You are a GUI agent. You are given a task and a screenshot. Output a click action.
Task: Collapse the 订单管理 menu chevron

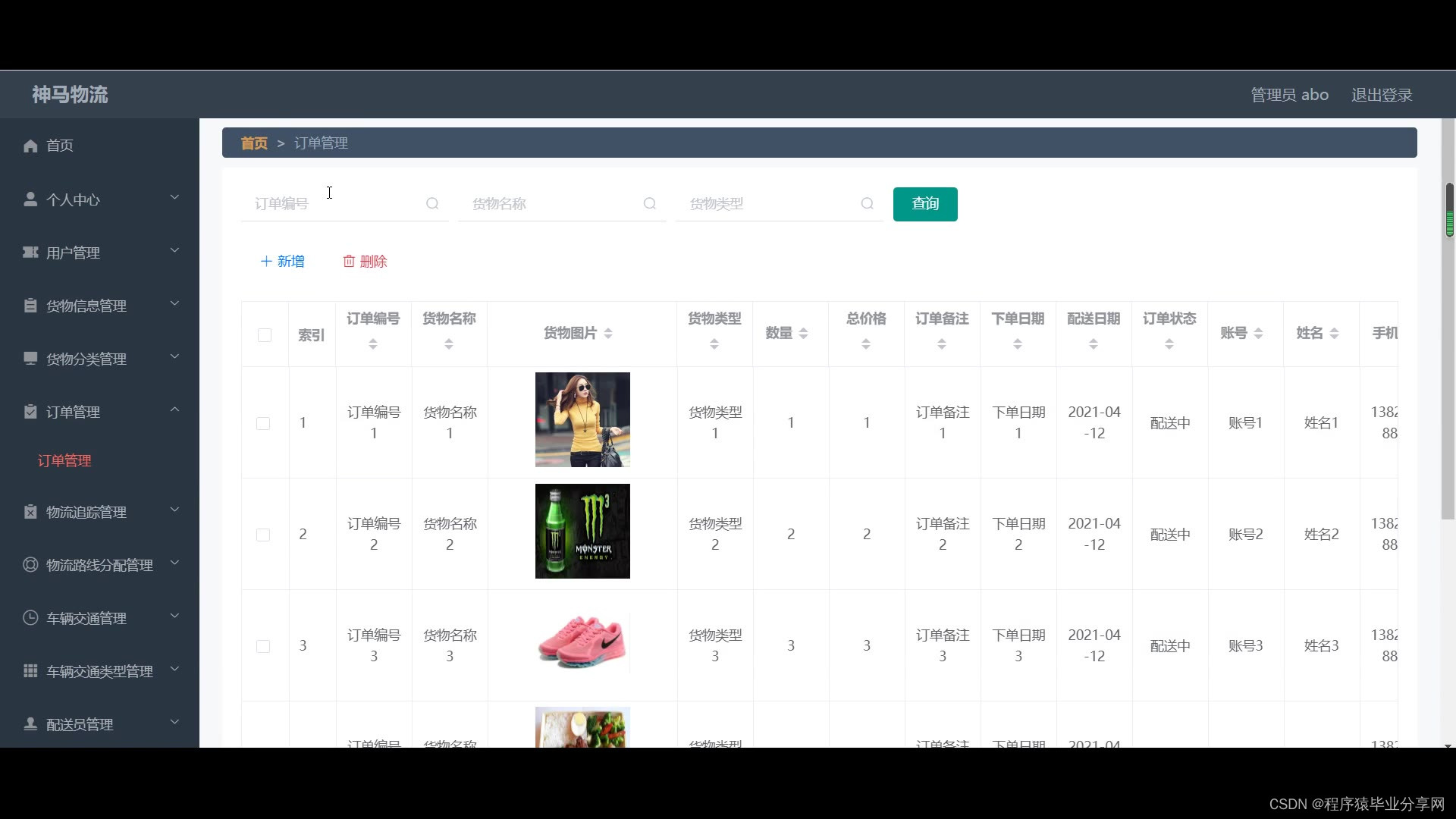(x=174, y=410)
